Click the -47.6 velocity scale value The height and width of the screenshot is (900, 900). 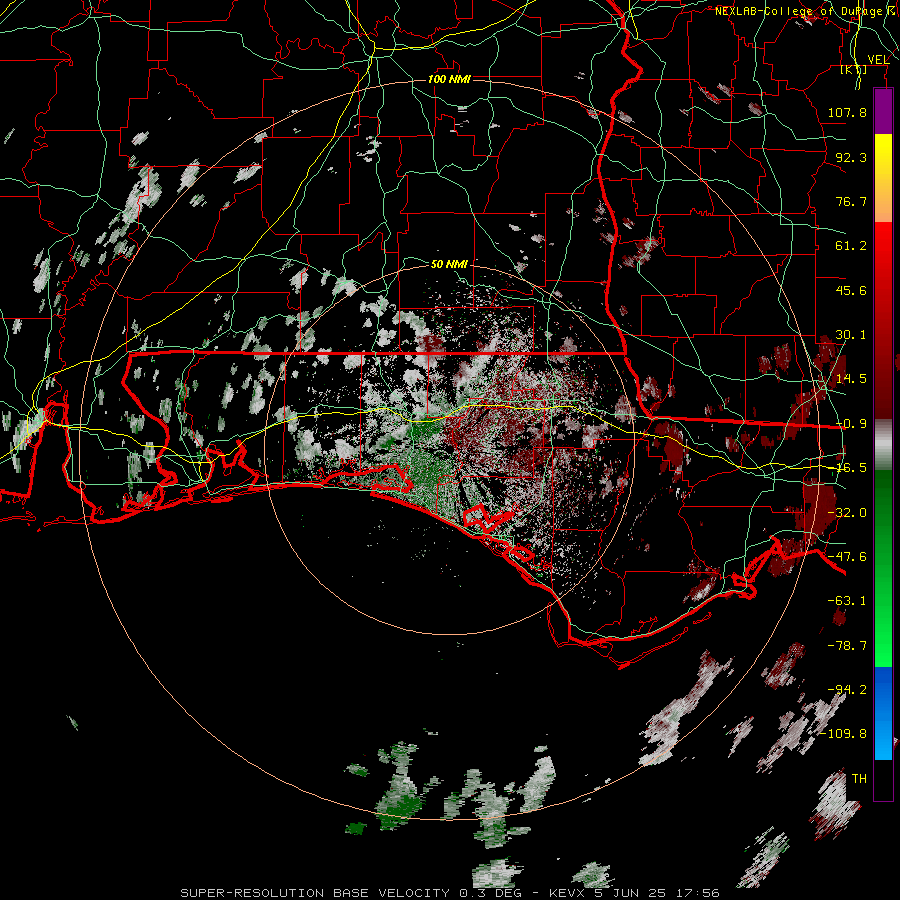pos(847,557)
